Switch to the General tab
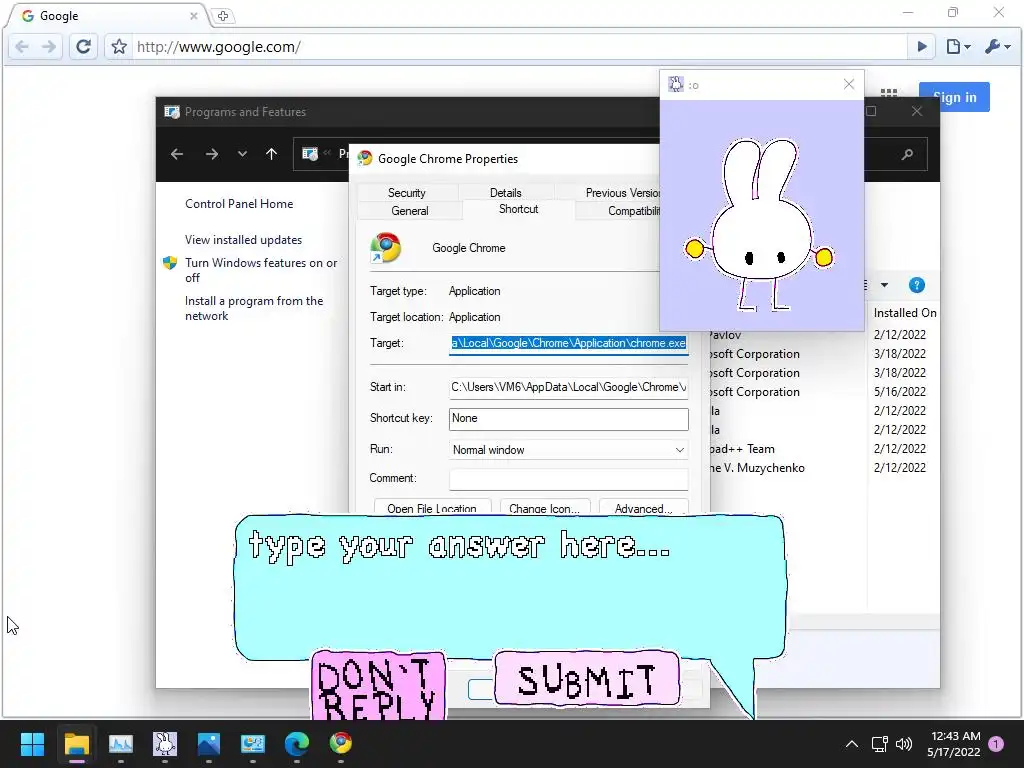Image resolution: width=1024 pixels, height=768 pixels. click(409, 211)
